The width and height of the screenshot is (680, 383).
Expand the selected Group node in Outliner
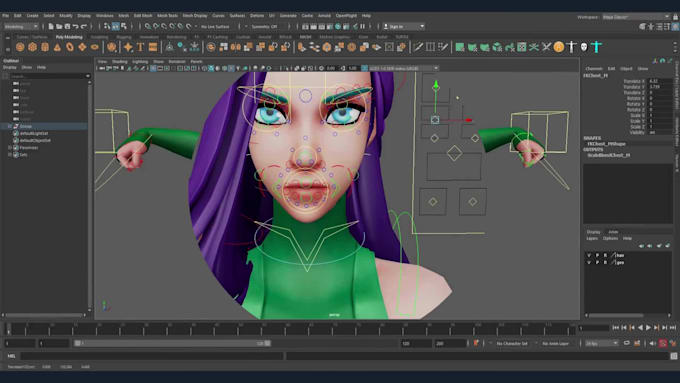(10, 126)
